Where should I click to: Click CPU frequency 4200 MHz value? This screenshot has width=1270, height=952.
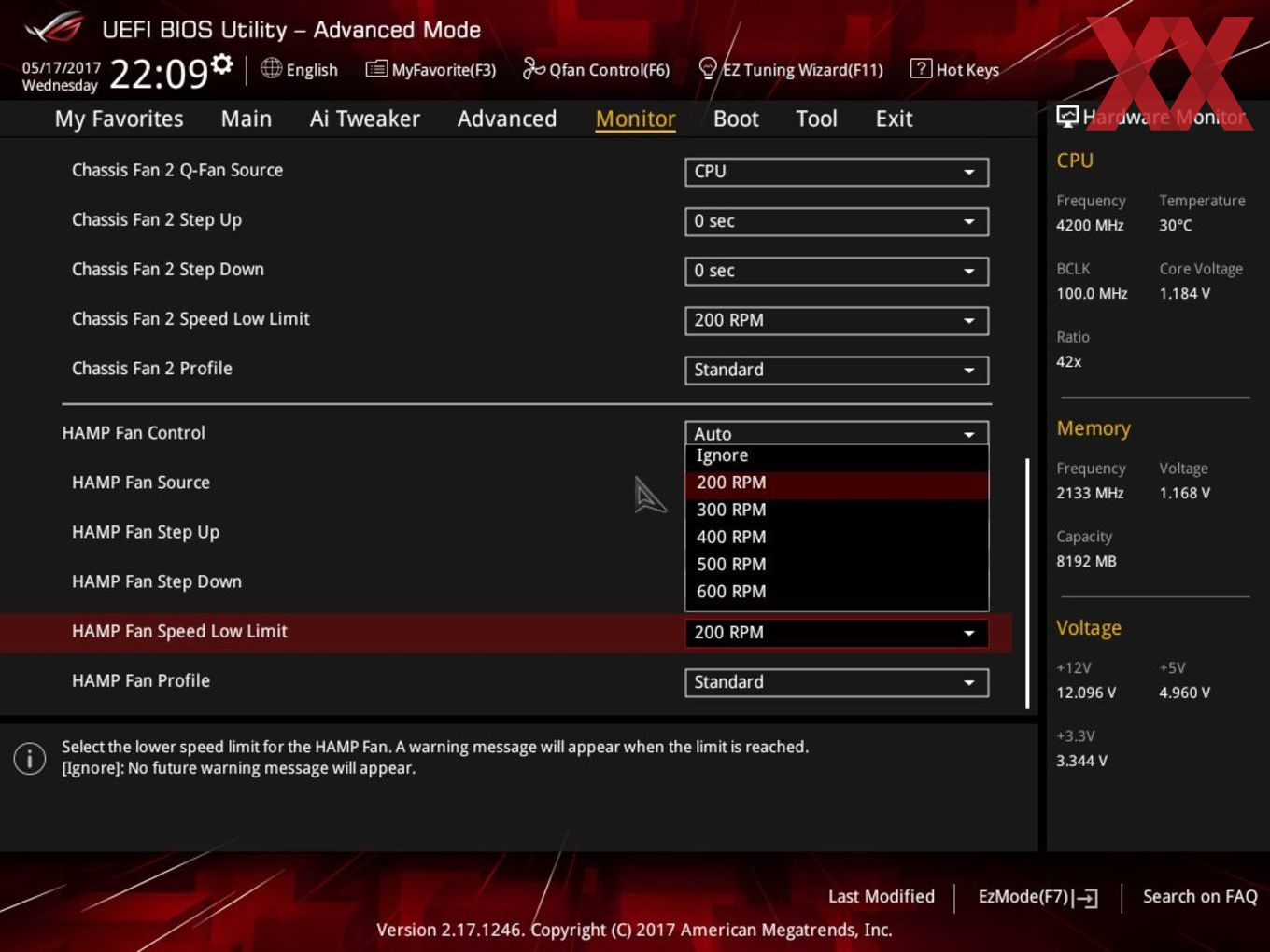coord(1090,225)
